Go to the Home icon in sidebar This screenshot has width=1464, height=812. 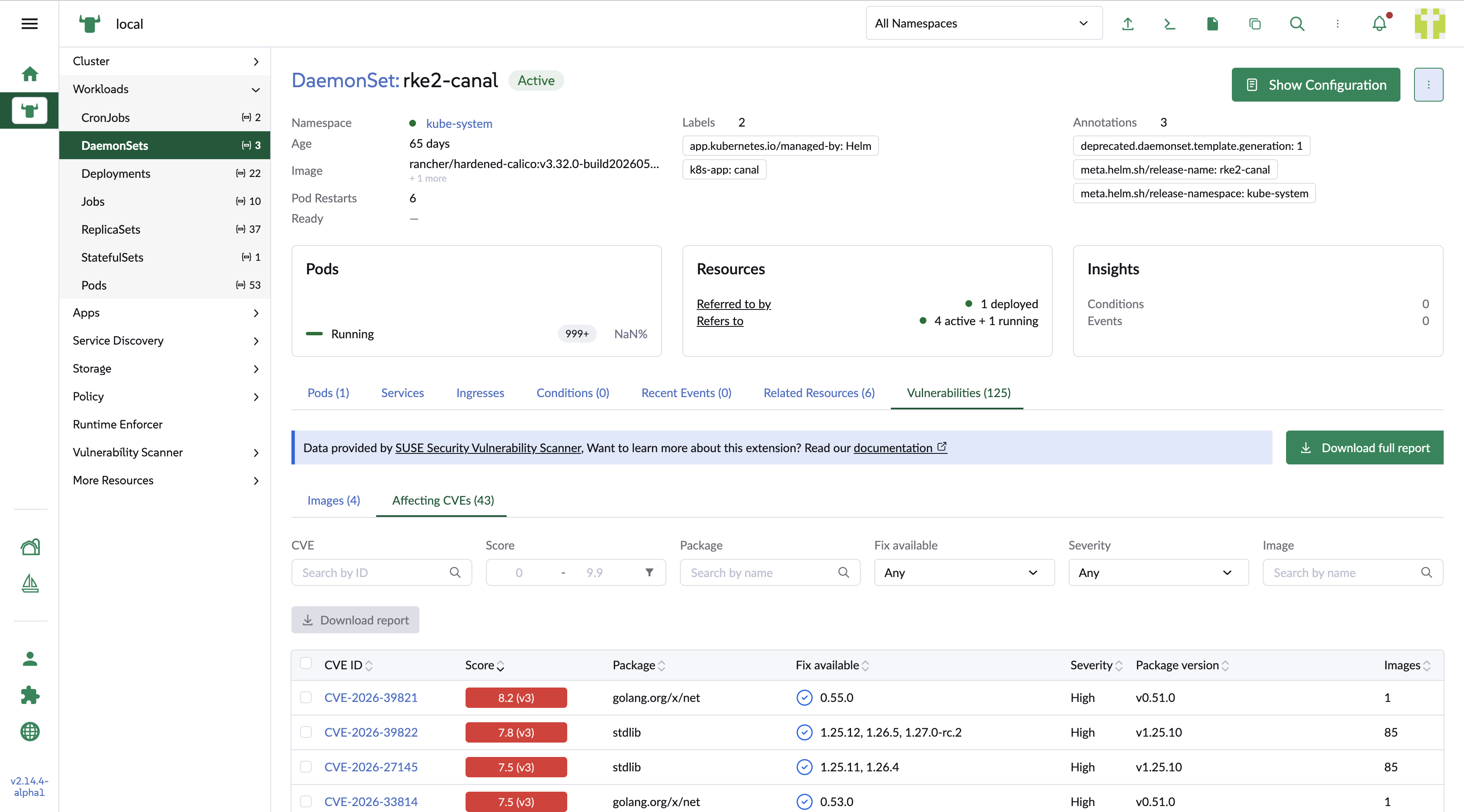click(30, 74)
